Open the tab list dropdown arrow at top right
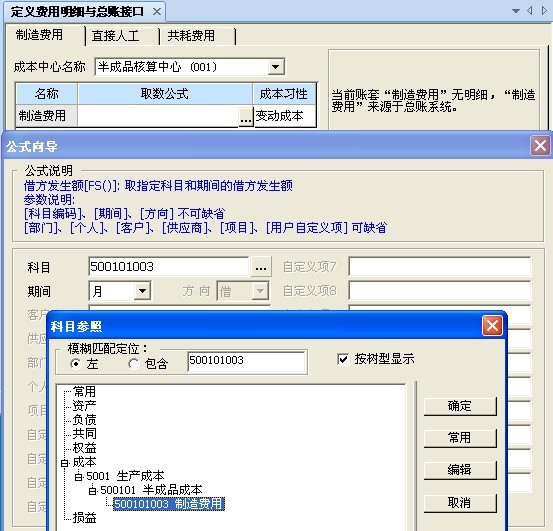This screenshot has height=531, width=553. (516, 11)
